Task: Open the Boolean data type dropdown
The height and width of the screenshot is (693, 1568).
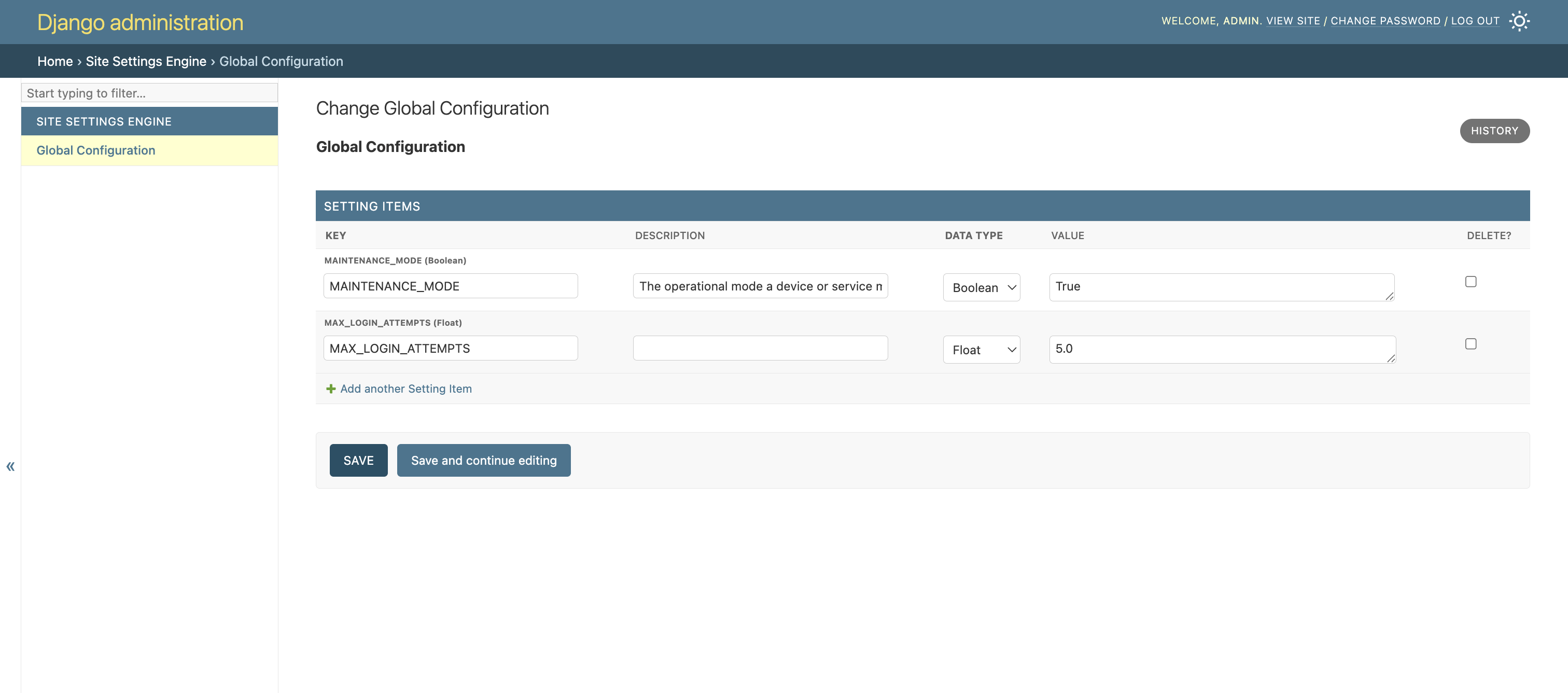Action: pos(981,287)
